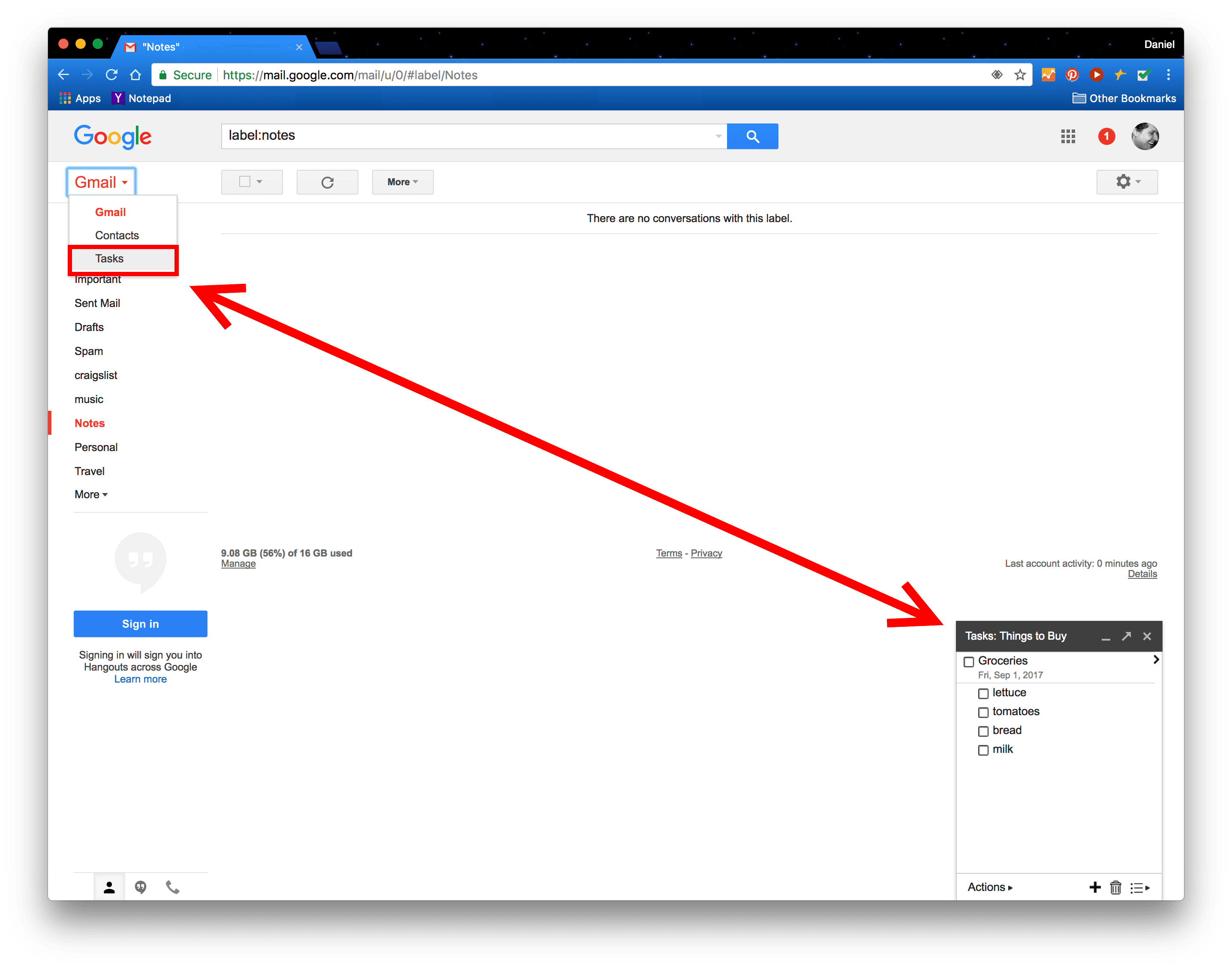Click the Manage storage link
1232x969 pixels.
(x=238, y=563)
